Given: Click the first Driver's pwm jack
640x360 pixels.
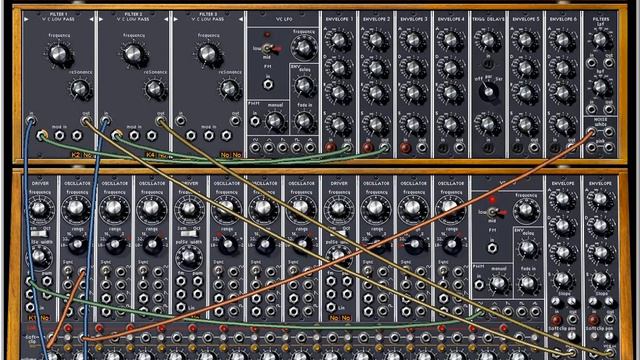Looking at the screenshot, I should click(47, 281).
